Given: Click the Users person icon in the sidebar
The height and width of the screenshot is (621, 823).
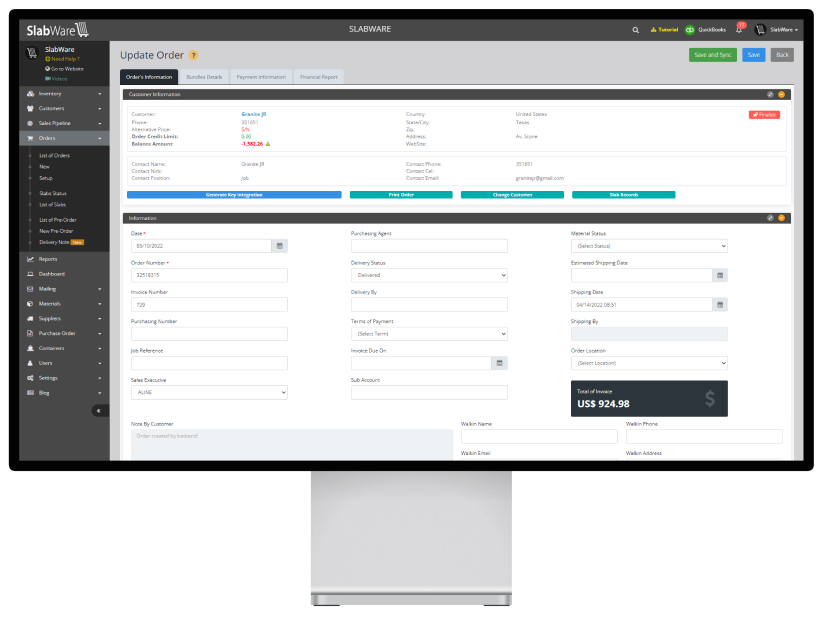Looking at the screenshot, I should coord(30,363).
